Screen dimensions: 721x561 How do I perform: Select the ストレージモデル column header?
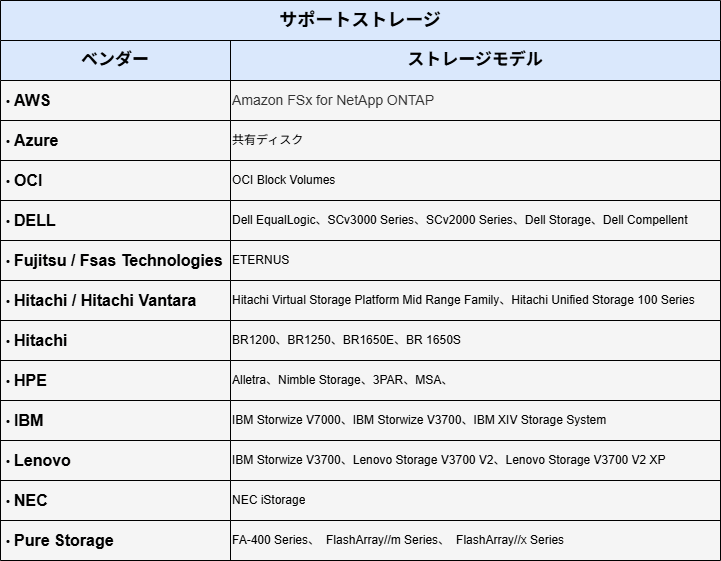coord(475,60)
